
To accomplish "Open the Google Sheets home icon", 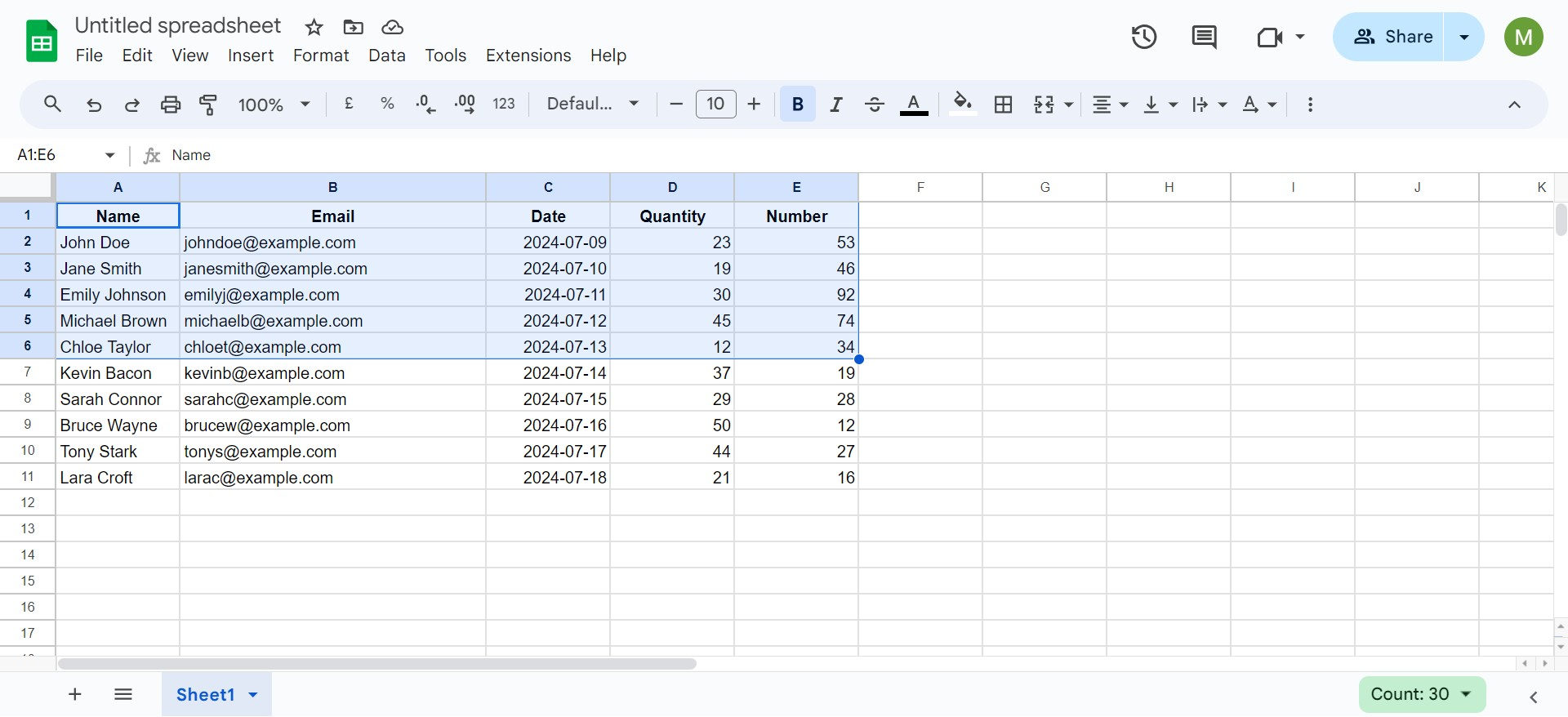I will [x=42, y=41].
